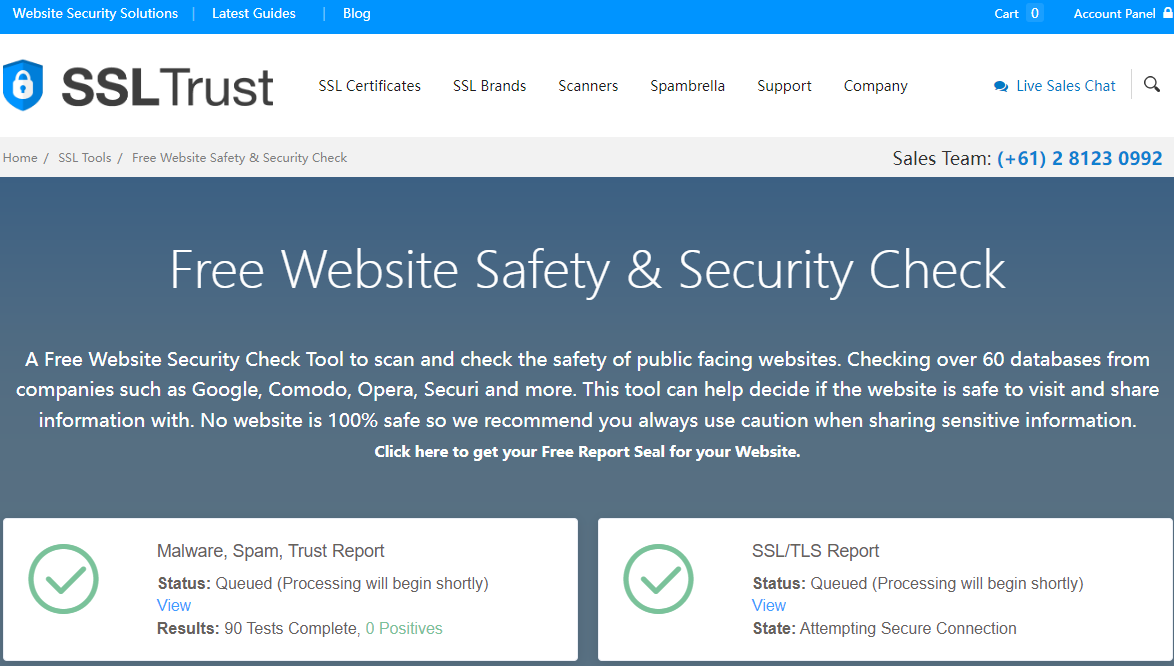The width and height of the screenshot is (1174, 666).
Task: Click the Free Report Seal link
Action: [587, 452]
